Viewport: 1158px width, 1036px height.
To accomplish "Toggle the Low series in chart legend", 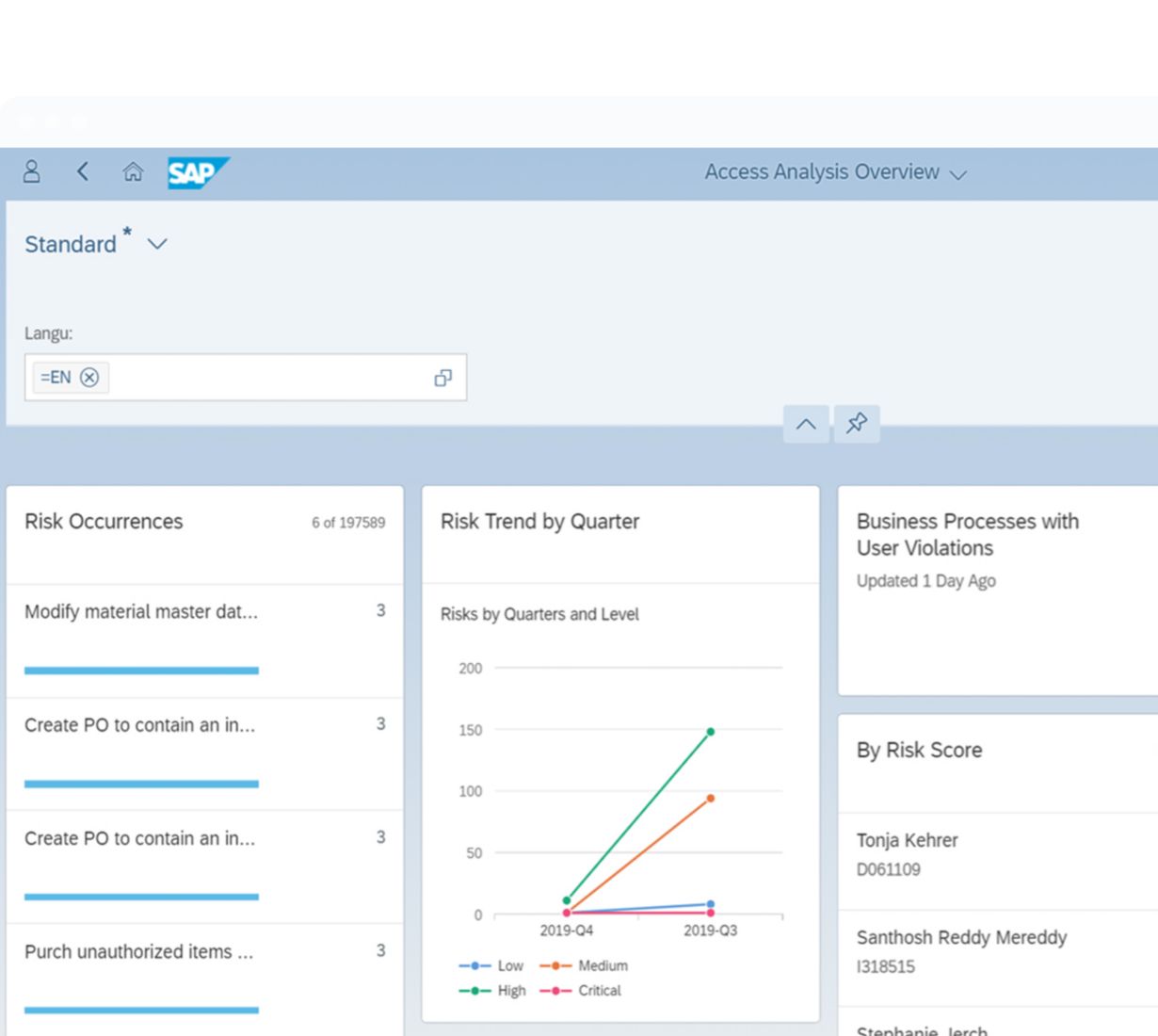I will coord(491,965).
